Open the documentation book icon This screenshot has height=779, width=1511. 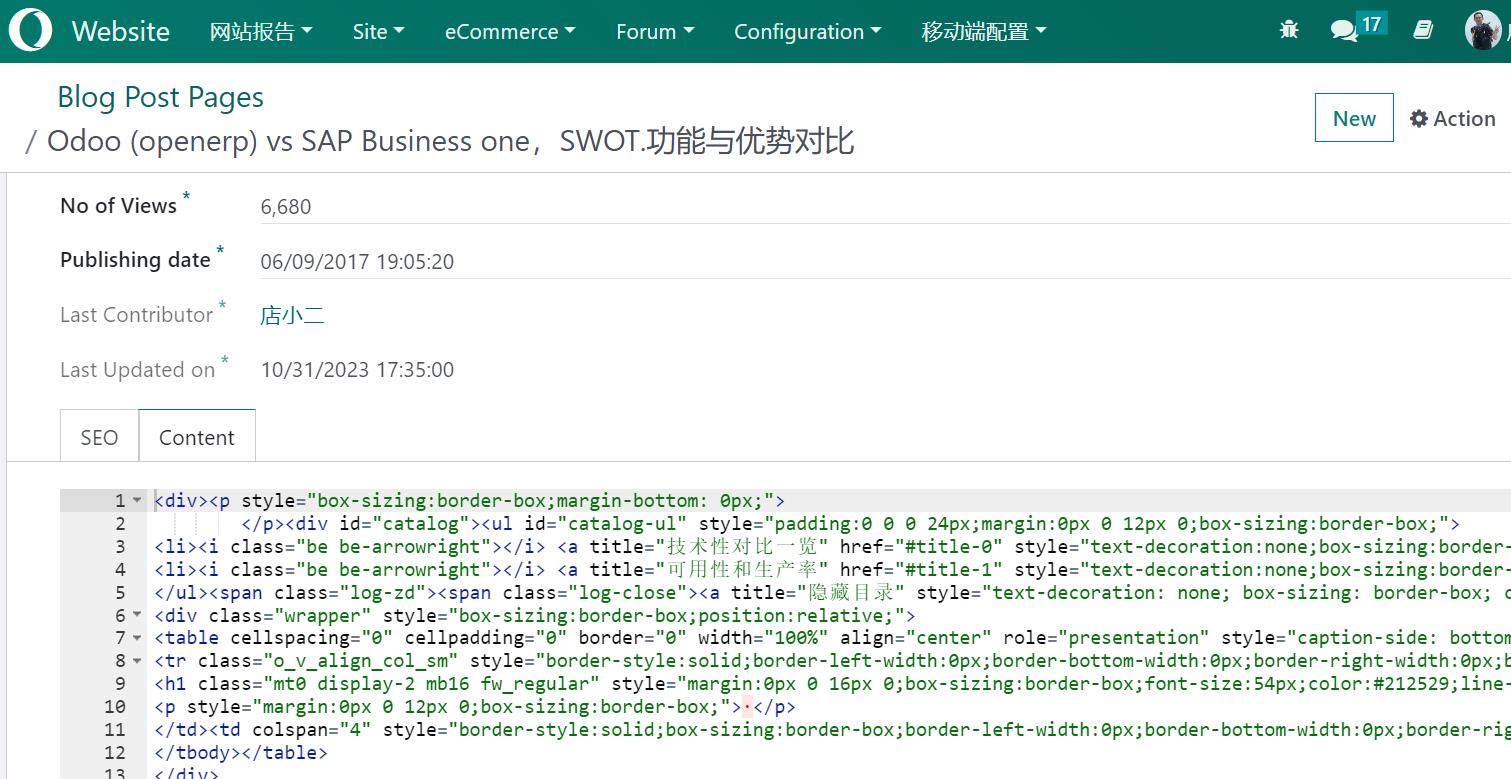1423,30
